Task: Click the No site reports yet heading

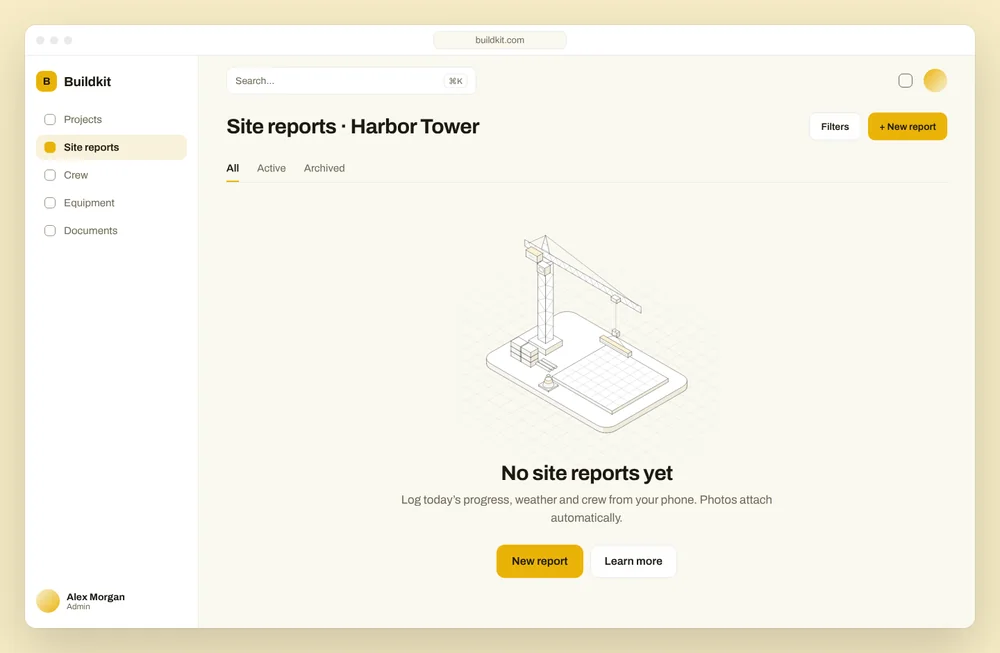Action: click(587, 473)
